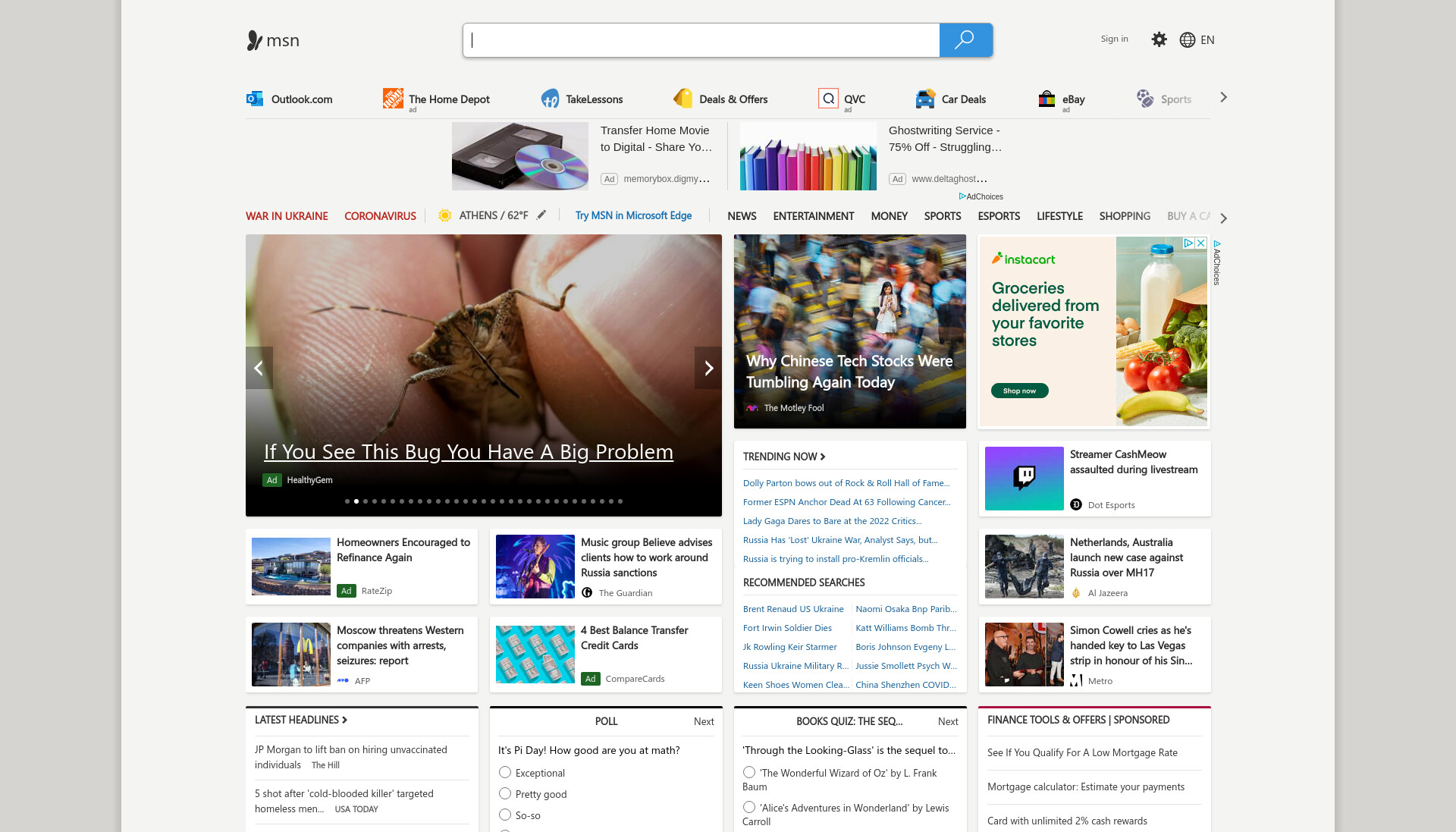Select the last carousel slide dot
The image size is (1456, 832).
point(620,501)
